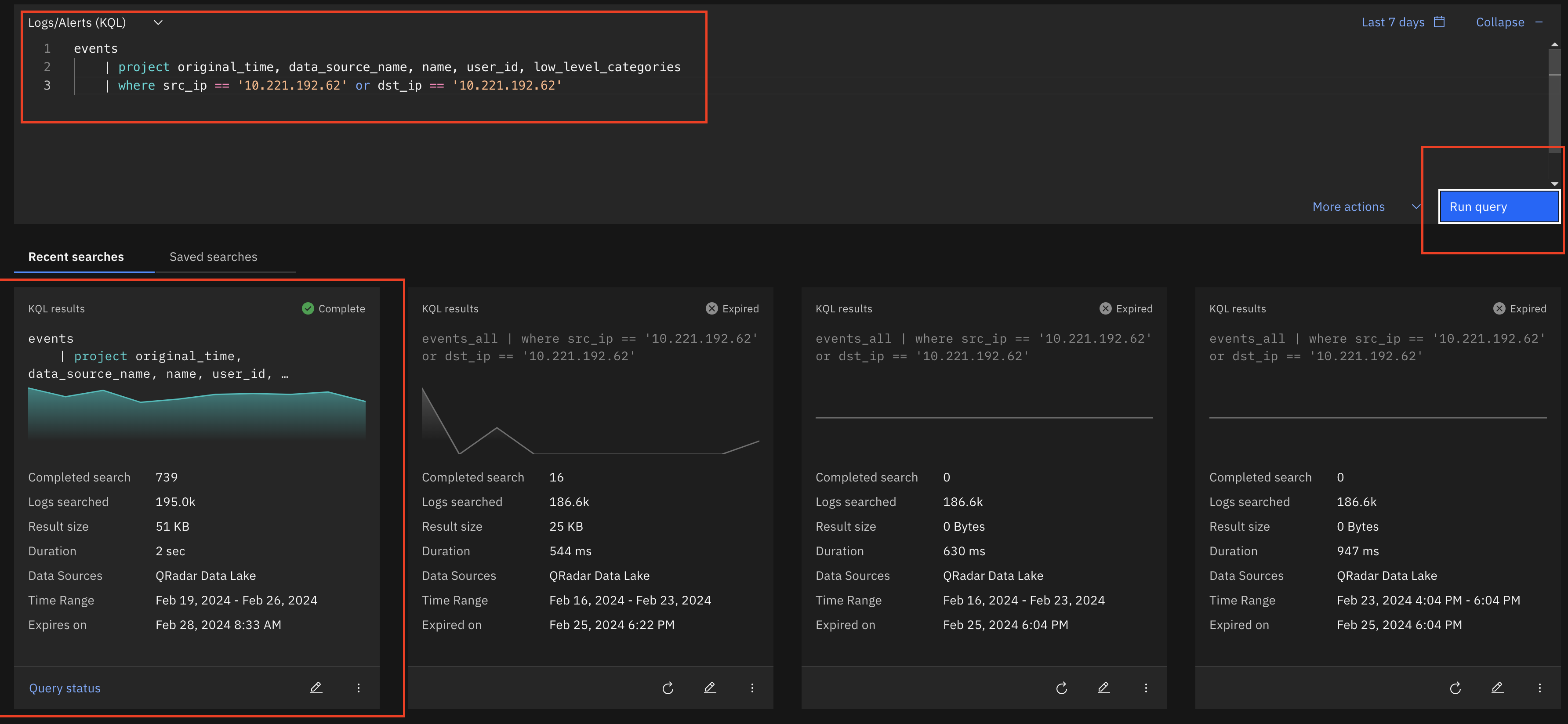Click the '25 KB' result size value
Viewport: 1568px width, 724px height.
coord(566,526)
